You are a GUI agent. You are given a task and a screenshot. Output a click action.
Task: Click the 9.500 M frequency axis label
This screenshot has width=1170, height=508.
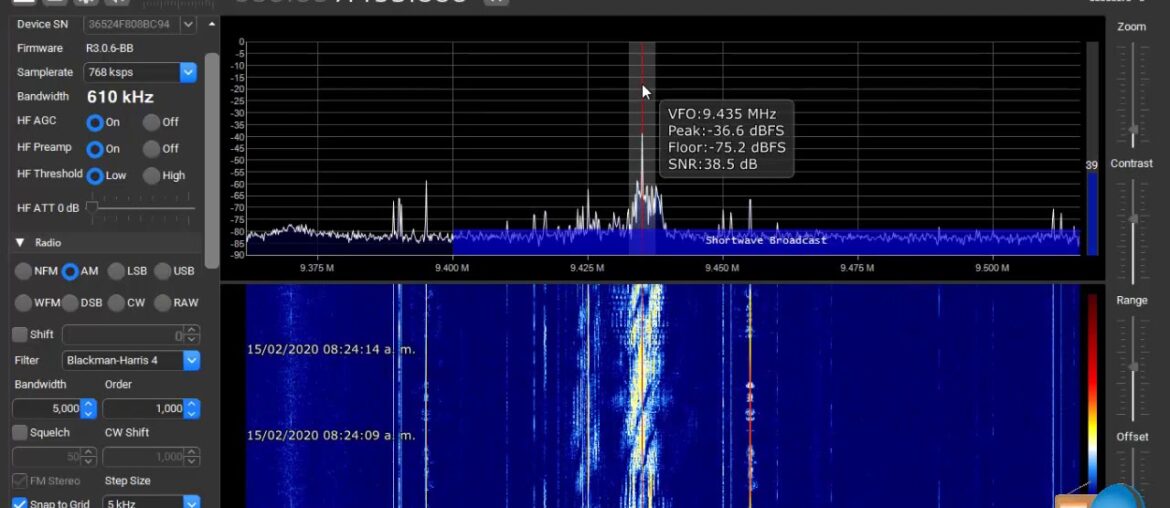992,268
